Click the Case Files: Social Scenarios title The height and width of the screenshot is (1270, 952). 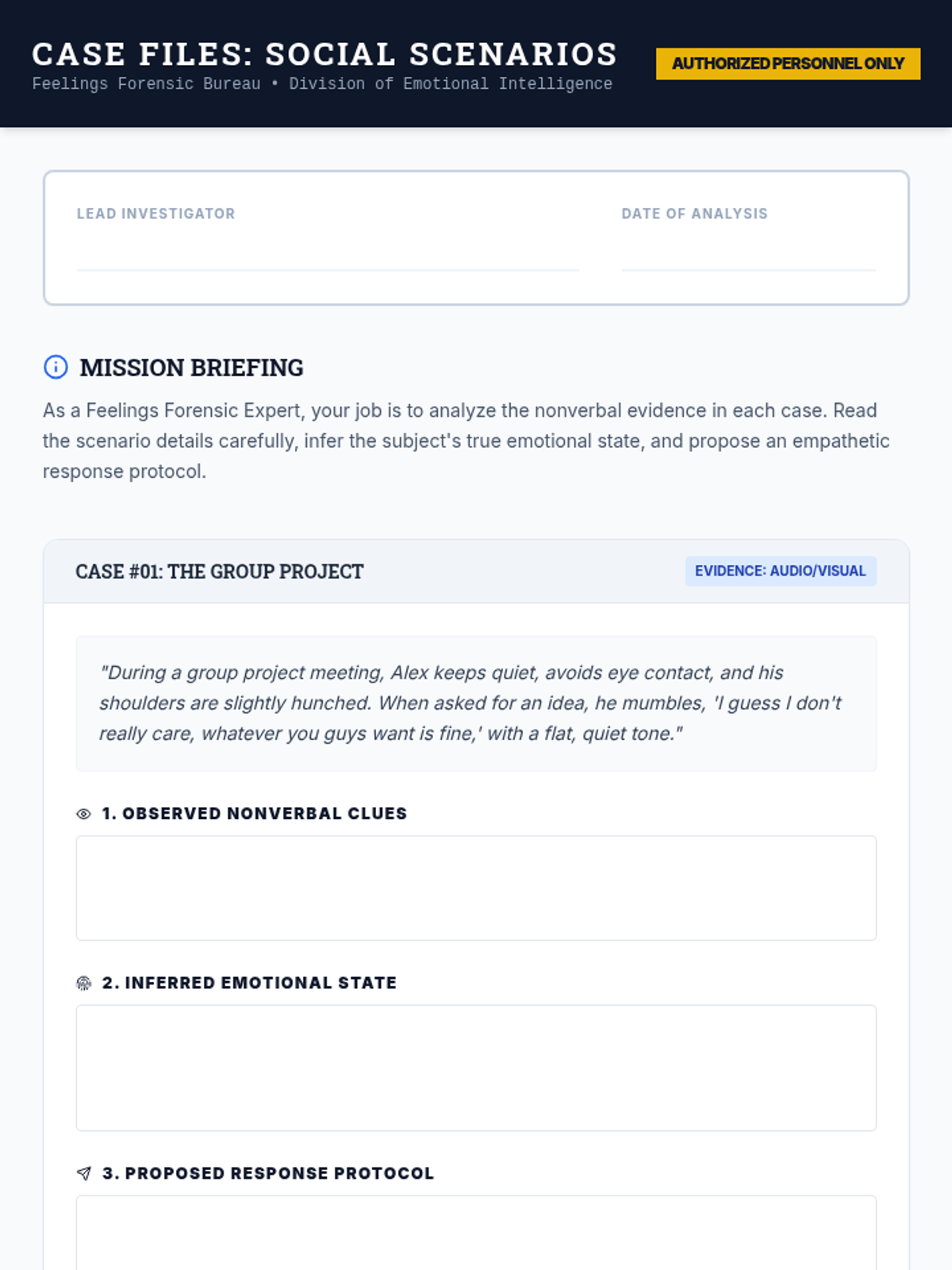pos(324,54)
